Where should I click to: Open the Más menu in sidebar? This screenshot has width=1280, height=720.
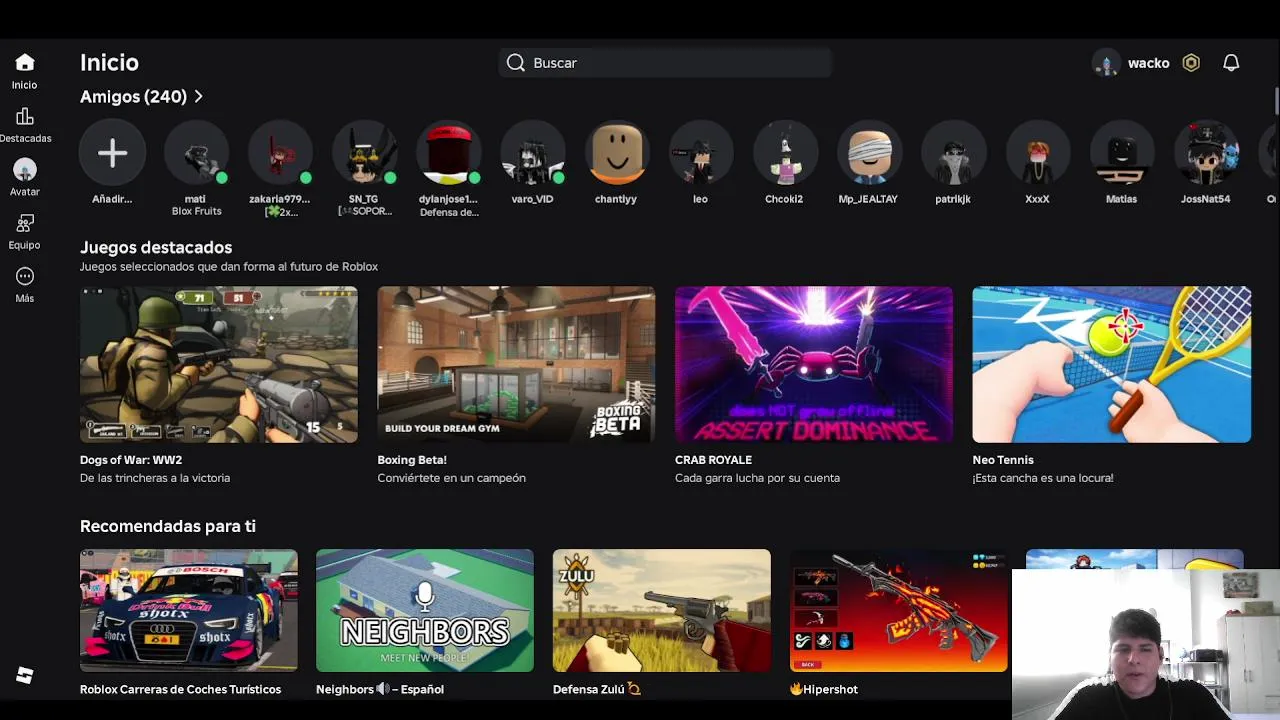[x=25, y=276]
